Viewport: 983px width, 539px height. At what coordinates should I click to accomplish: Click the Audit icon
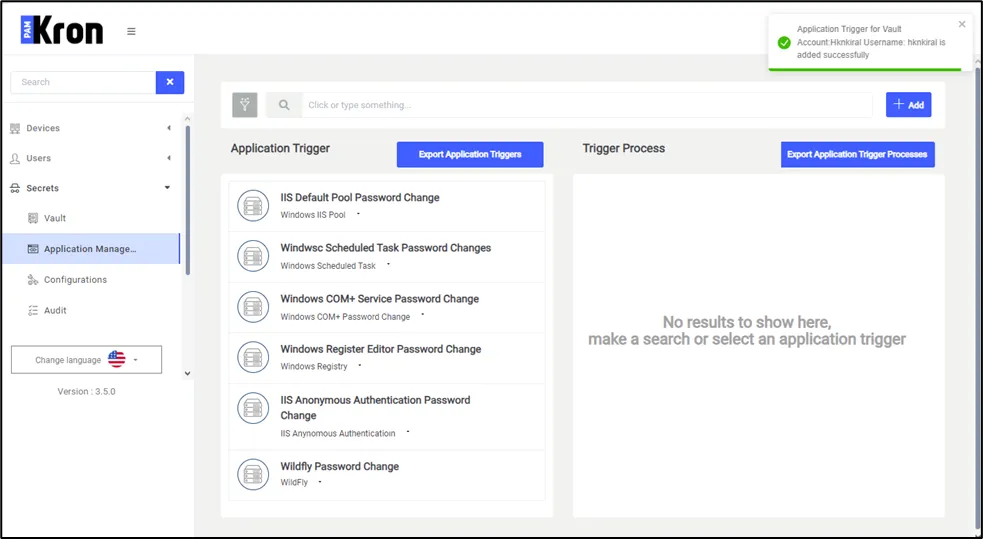pos(33,310)
